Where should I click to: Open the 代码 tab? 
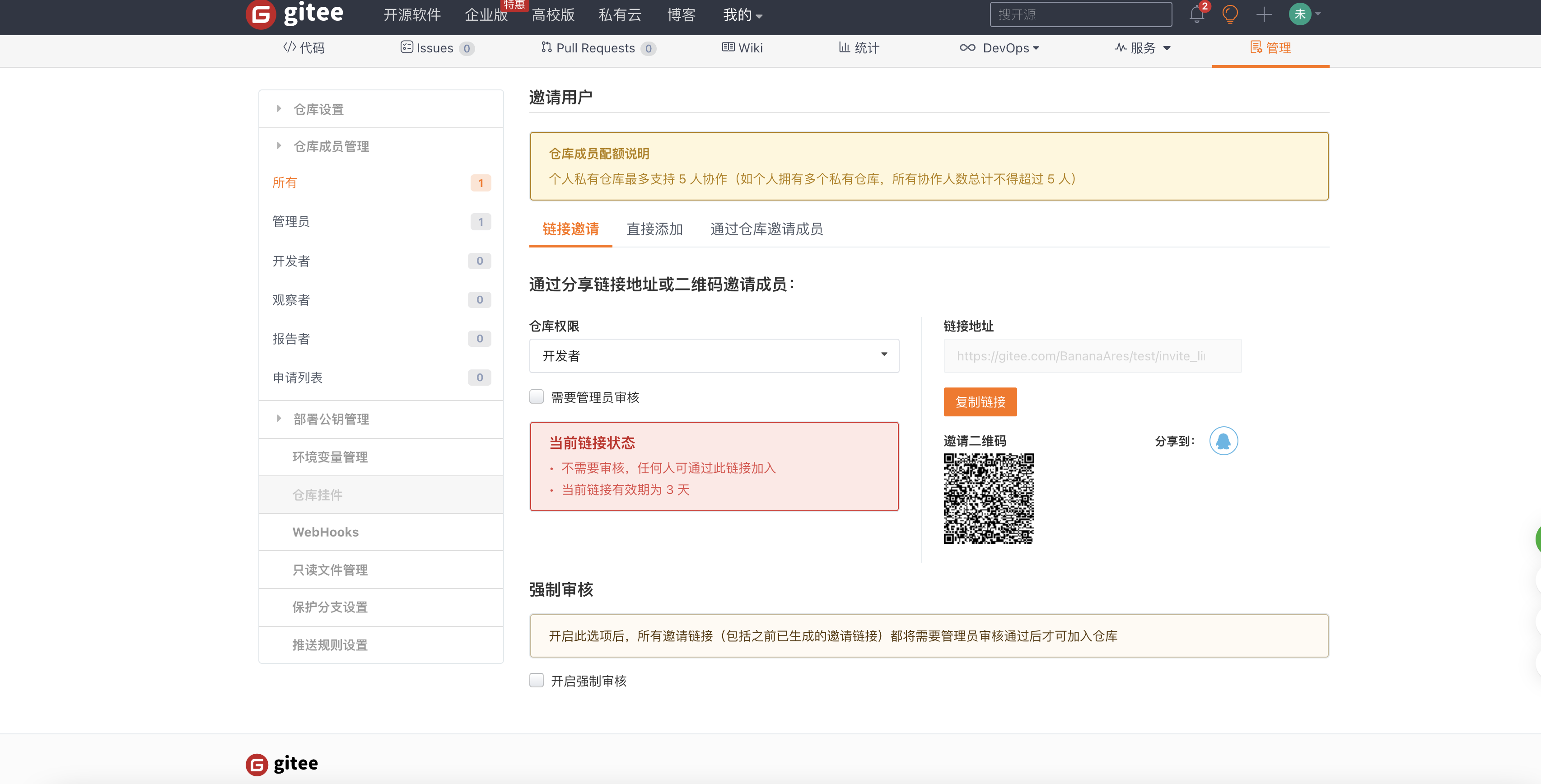[304, 48]
